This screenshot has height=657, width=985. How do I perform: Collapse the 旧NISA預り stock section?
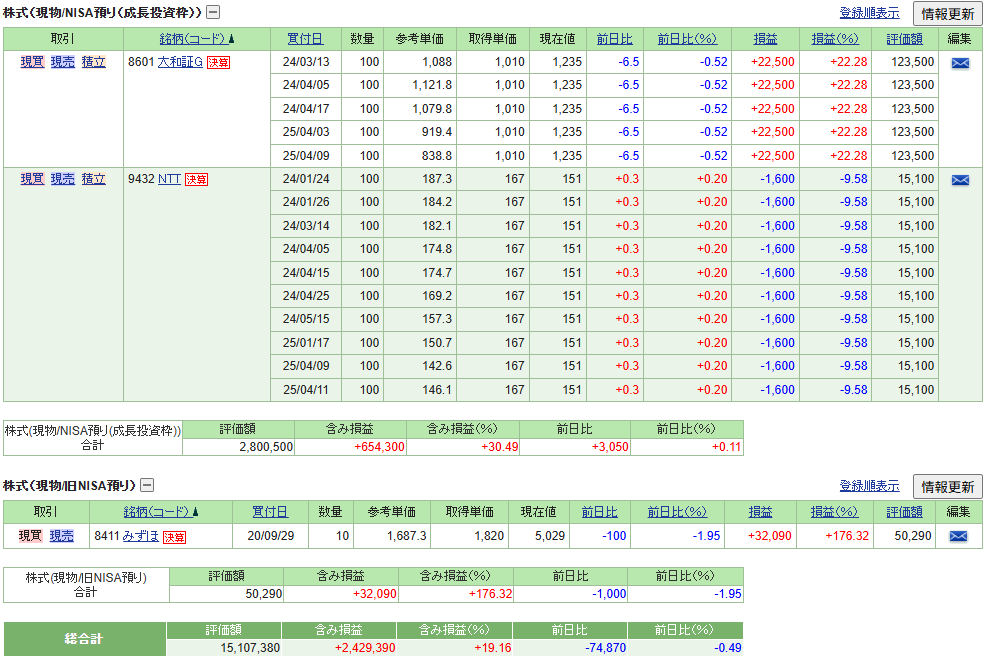[x=146, y=485]
